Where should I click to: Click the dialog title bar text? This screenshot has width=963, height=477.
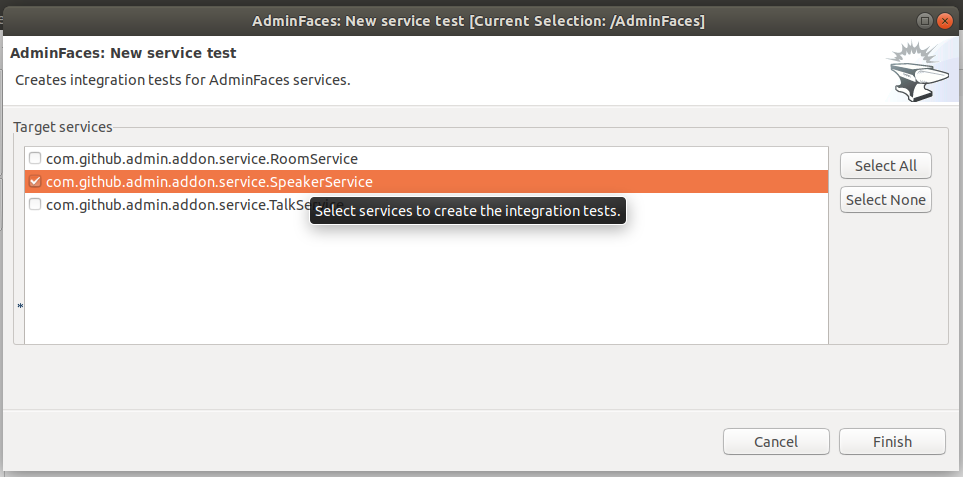[478, 21]
